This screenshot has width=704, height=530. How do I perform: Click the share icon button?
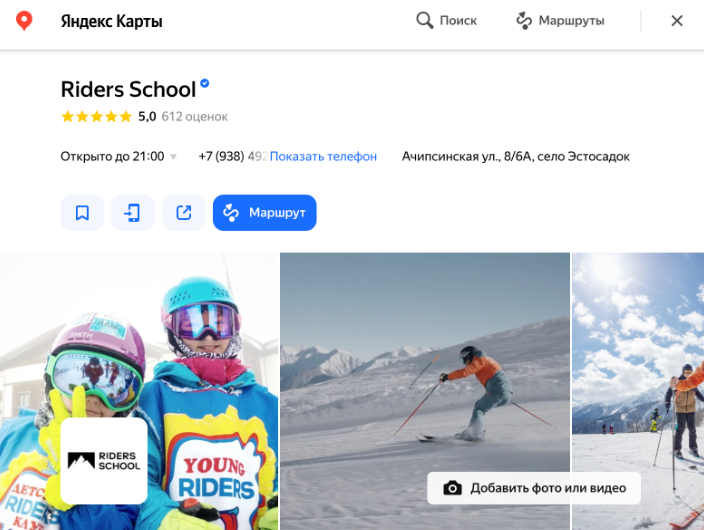[x=183, y=212]
